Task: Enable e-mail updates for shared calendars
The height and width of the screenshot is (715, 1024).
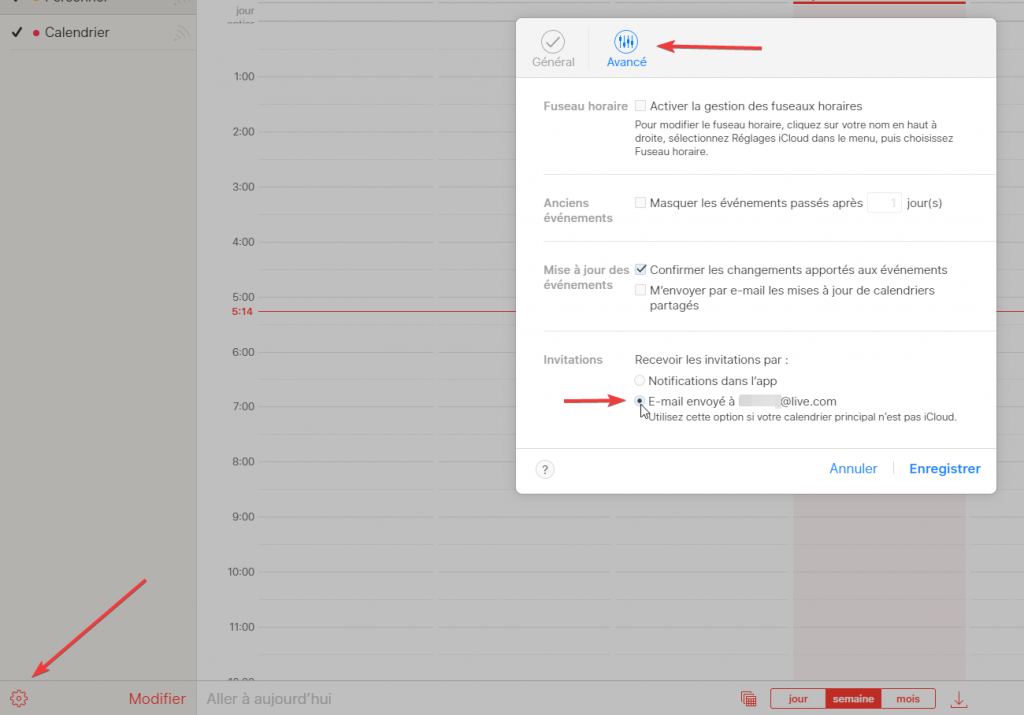Action: coord(641,290)
